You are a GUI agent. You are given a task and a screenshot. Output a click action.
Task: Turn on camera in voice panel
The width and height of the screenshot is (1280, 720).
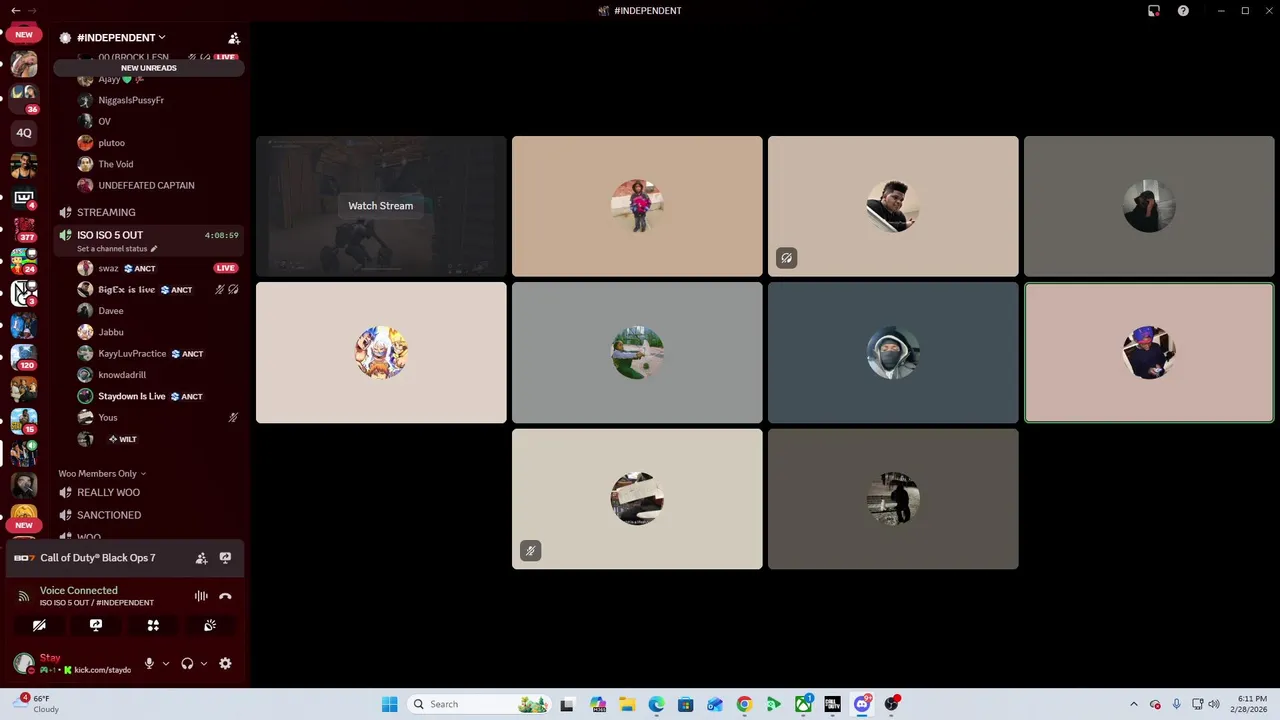39,625
